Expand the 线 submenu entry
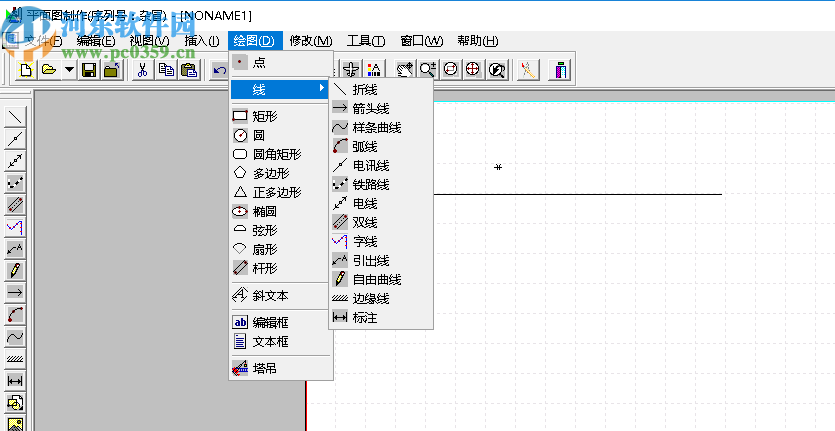This screenshot has width=835, height=431. tap(281, 90)
